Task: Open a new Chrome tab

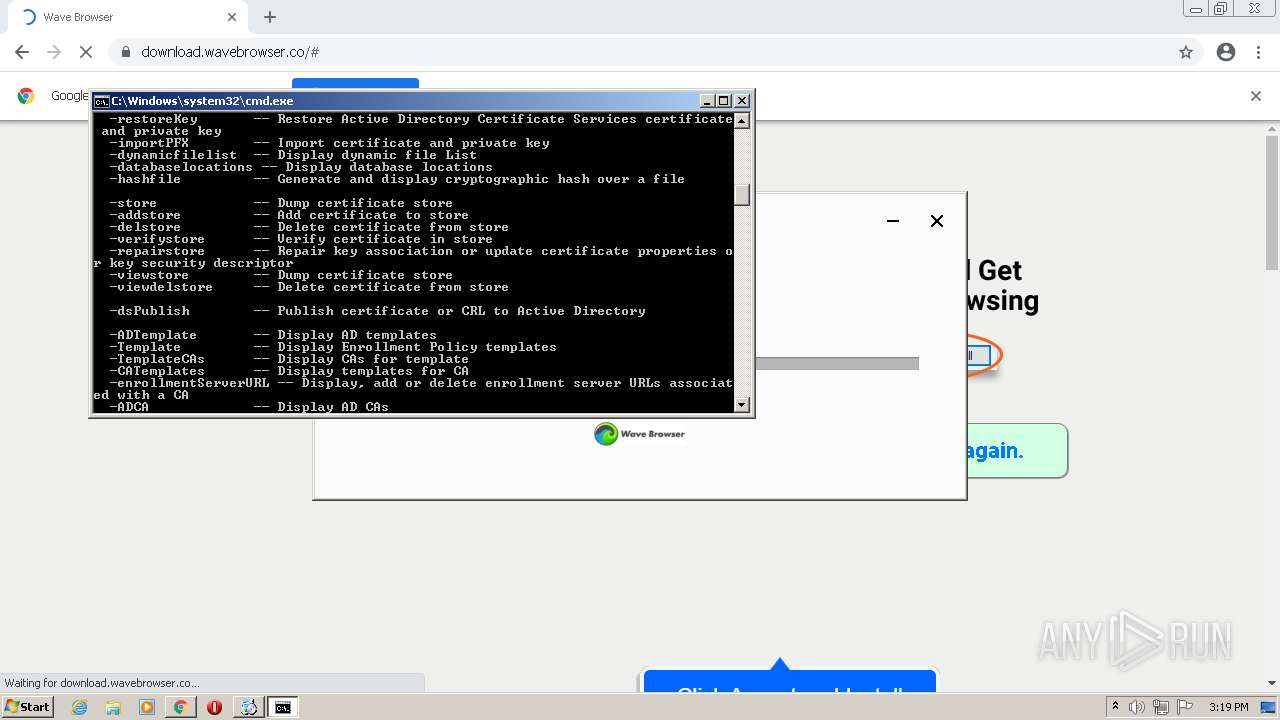Action: tap(270, 17)
